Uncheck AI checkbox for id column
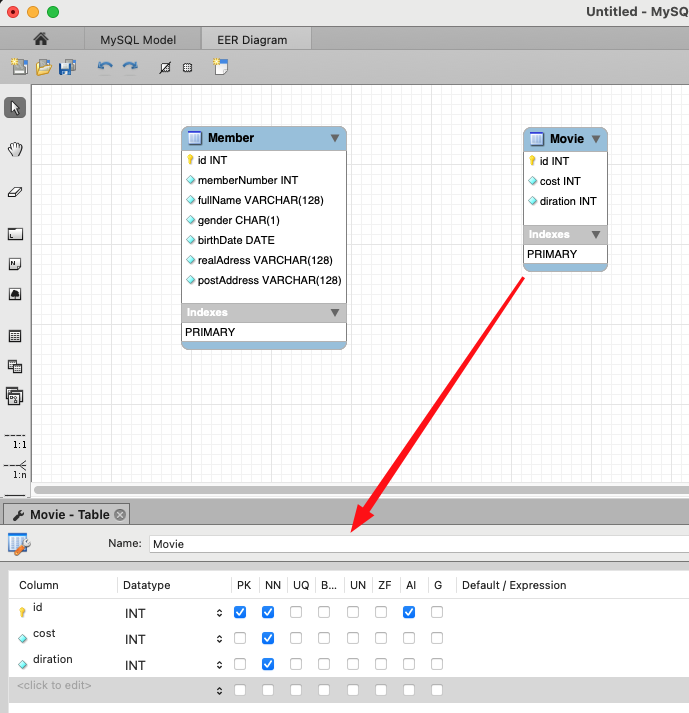Screen dimensions: 689x713 tap(409, 612)
